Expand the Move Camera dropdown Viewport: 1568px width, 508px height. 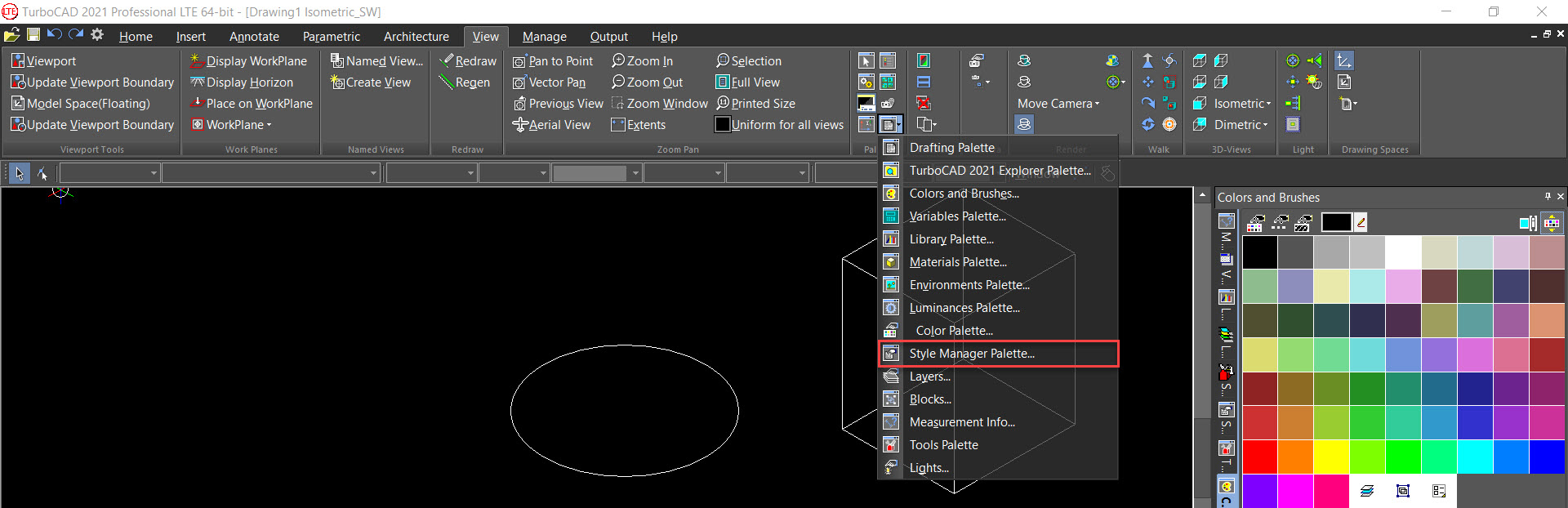1058,103
